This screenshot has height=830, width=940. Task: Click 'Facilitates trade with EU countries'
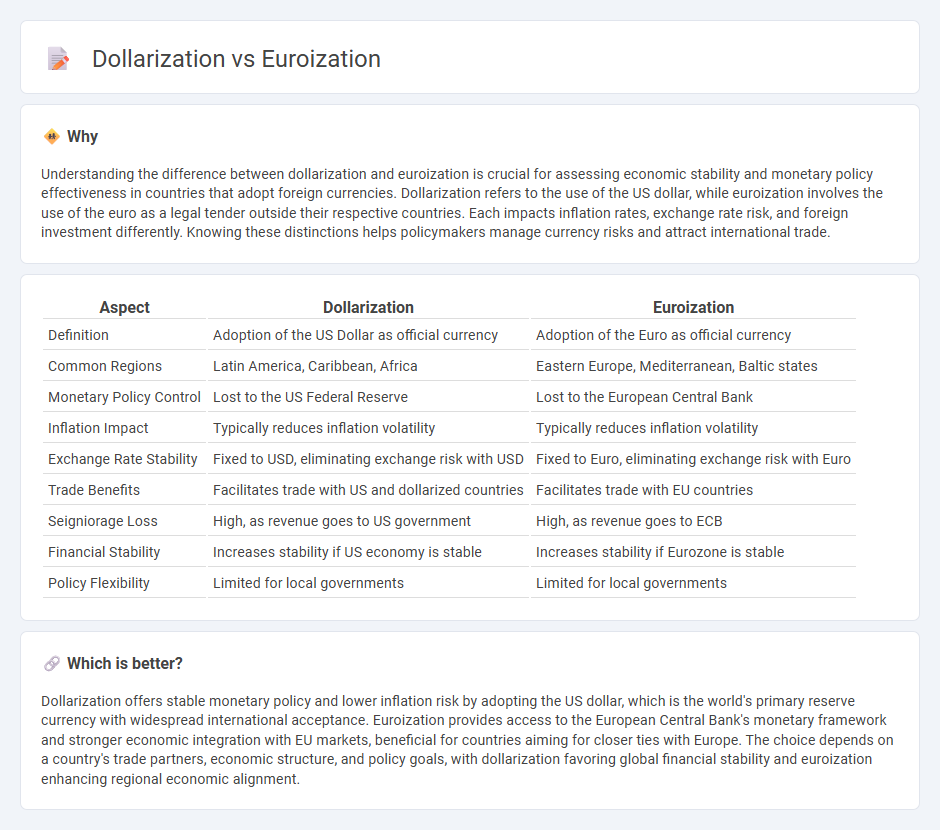pos(644,490)
